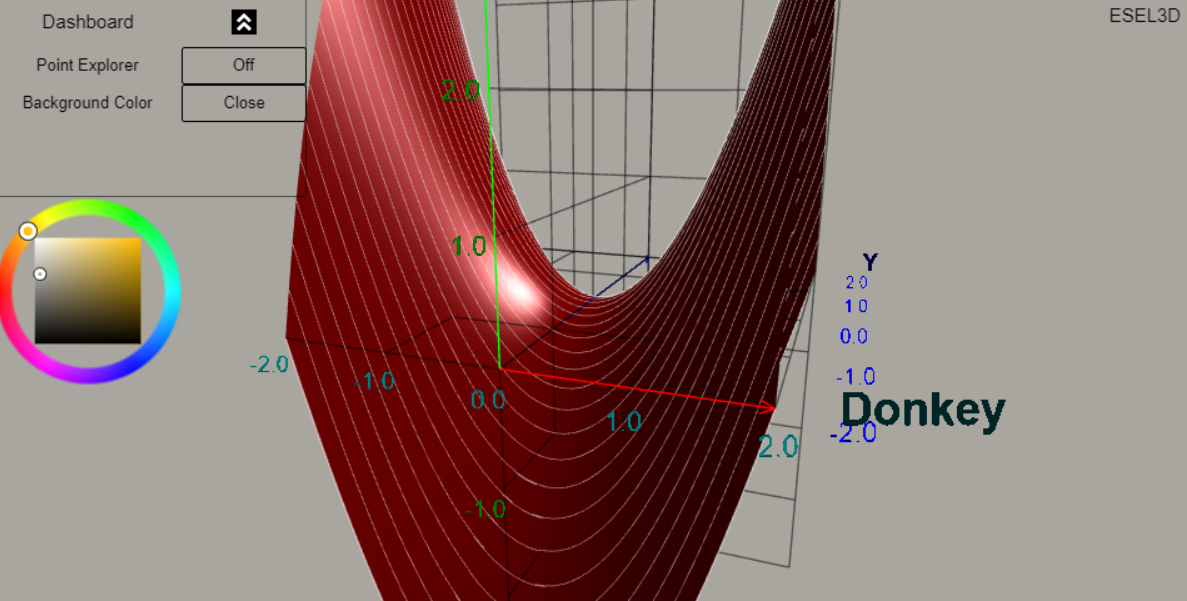The image size is (1187, 601).
Task: Click the Donkey text label
Action: pyautogui.click(x=923, y=410)
